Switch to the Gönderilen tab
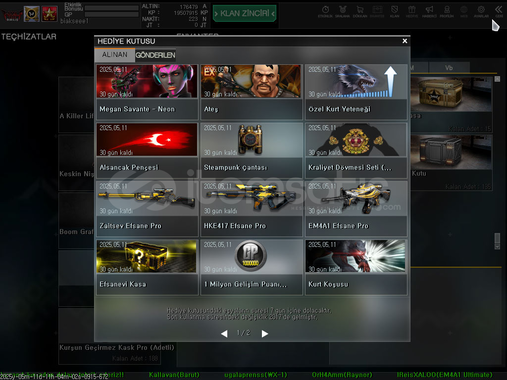 155,55
